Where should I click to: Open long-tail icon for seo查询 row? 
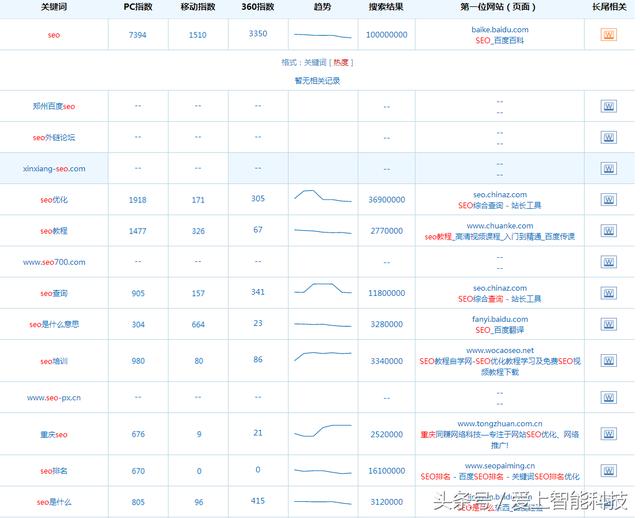pyautogui.click(x=609, y=293)
